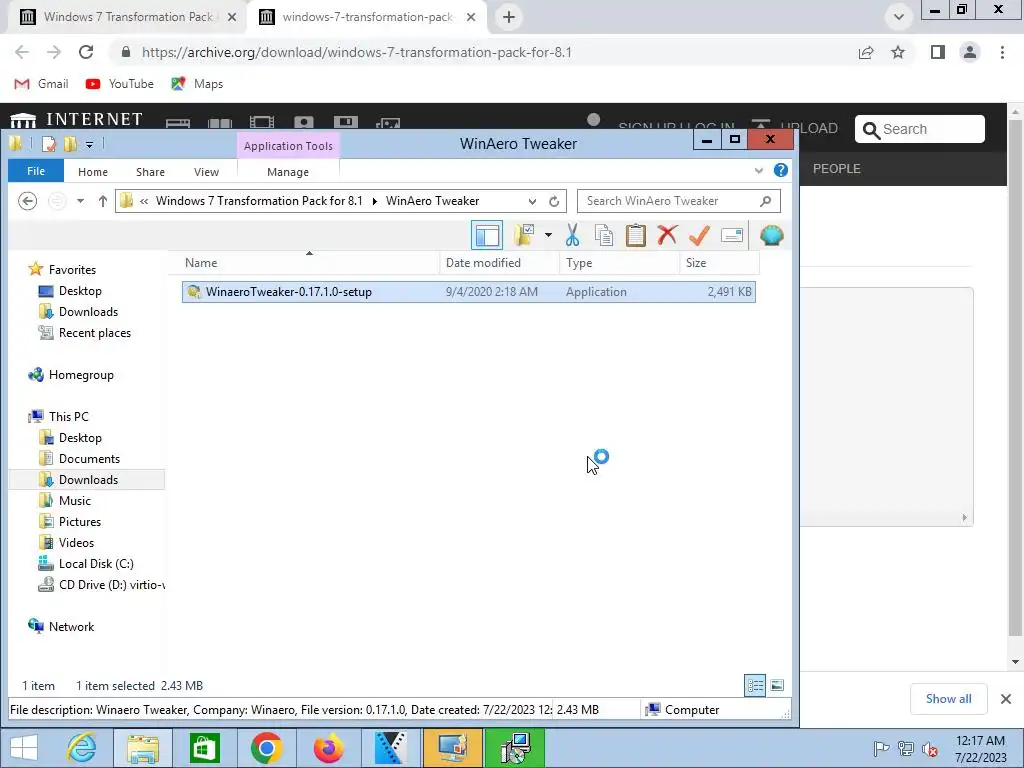Viewport: 1024px width, 768px height.
Task: Click the Chrome address bar URL
Action: point(357,52)
